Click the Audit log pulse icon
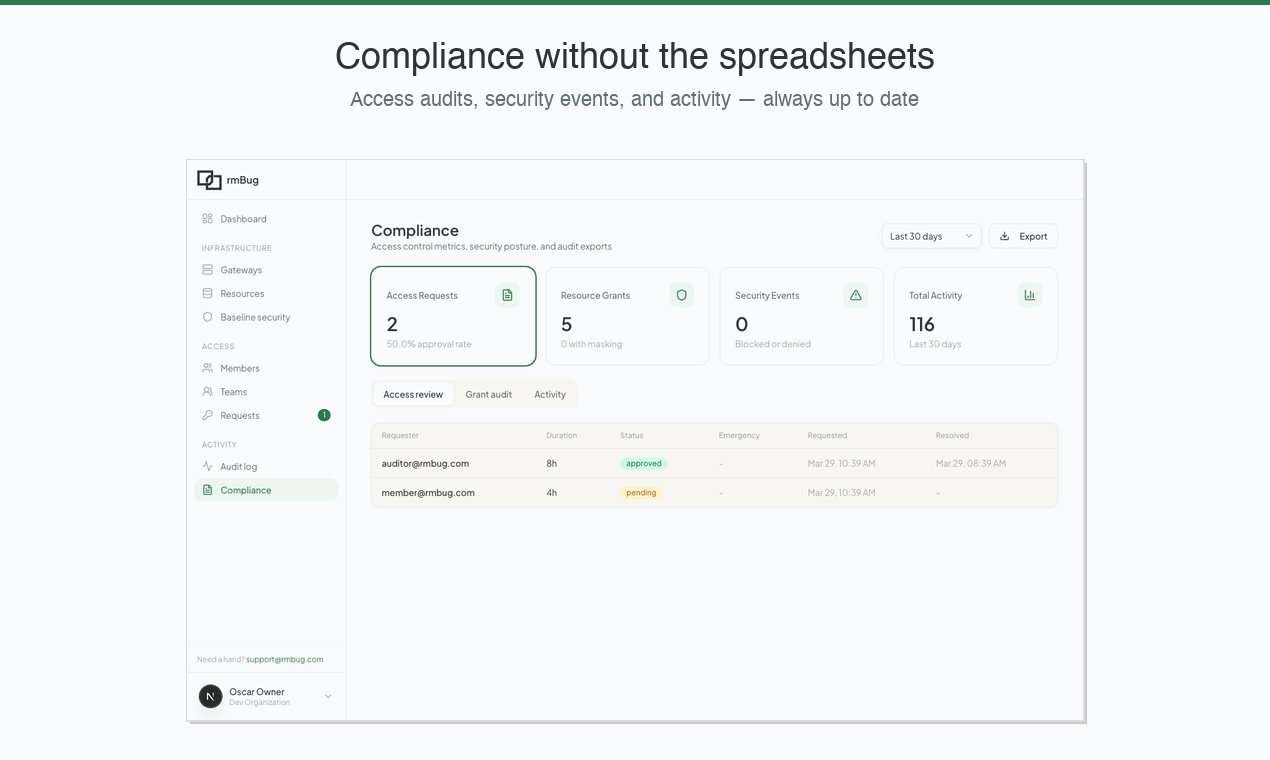 (x=207, y=467)
